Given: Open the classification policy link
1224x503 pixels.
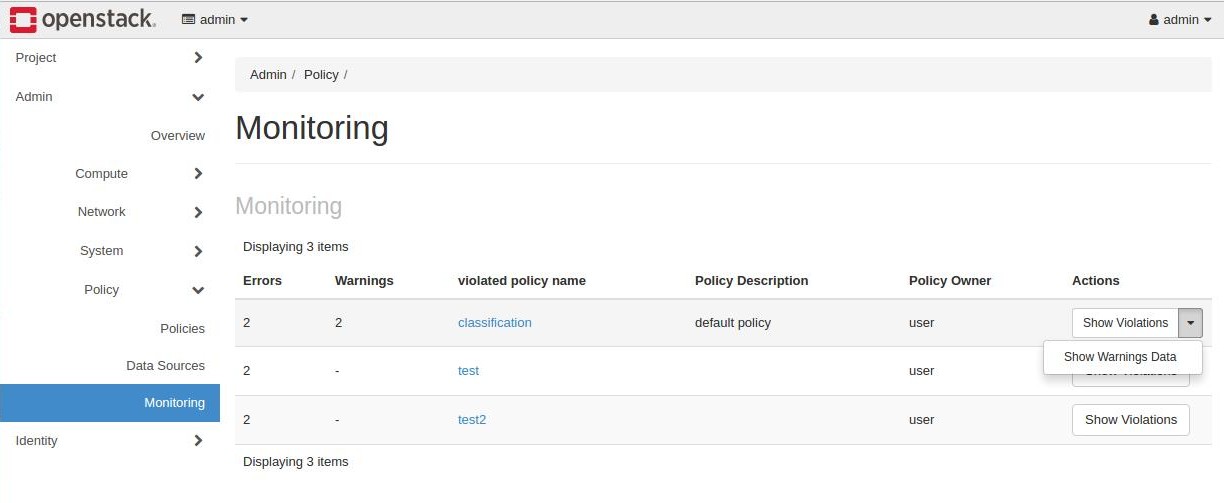Looking at the screenshot, I should point(495,323).
